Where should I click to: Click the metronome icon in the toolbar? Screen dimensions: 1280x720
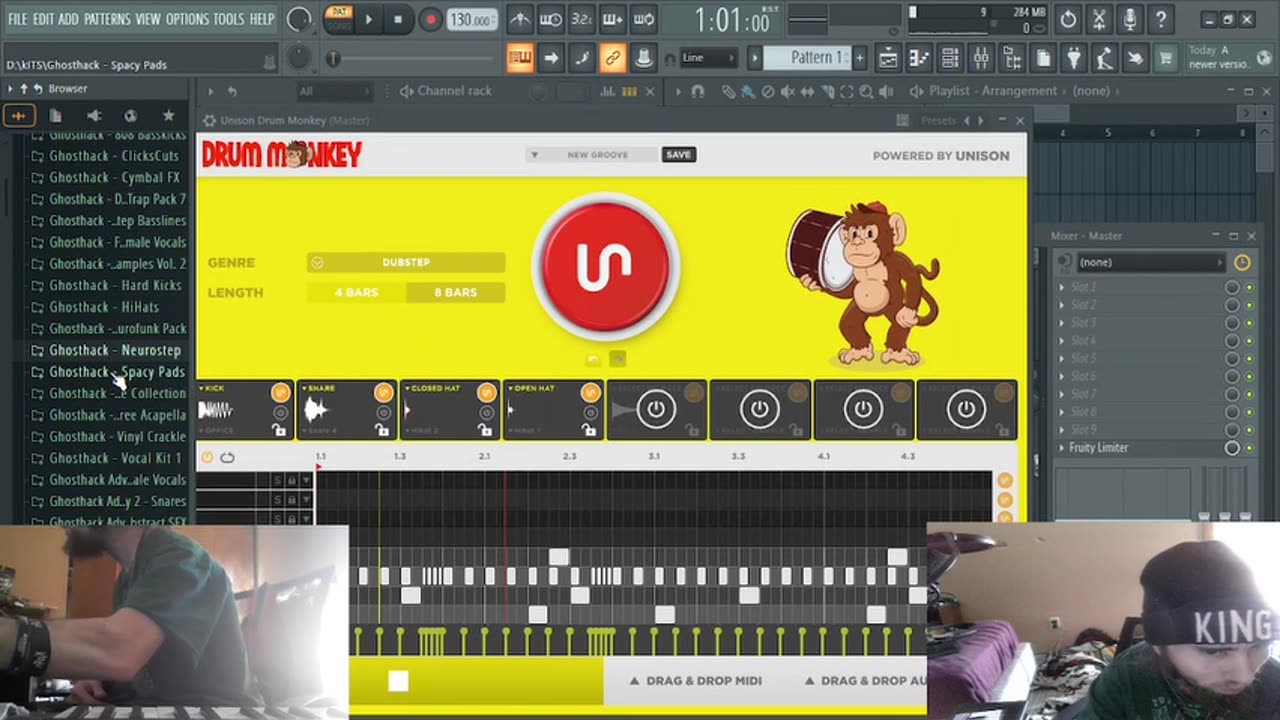[519, 19]
